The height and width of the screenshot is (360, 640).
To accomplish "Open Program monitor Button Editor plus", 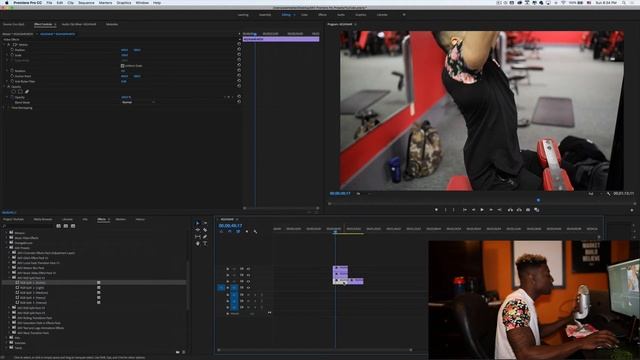I will tap(632, 210).
